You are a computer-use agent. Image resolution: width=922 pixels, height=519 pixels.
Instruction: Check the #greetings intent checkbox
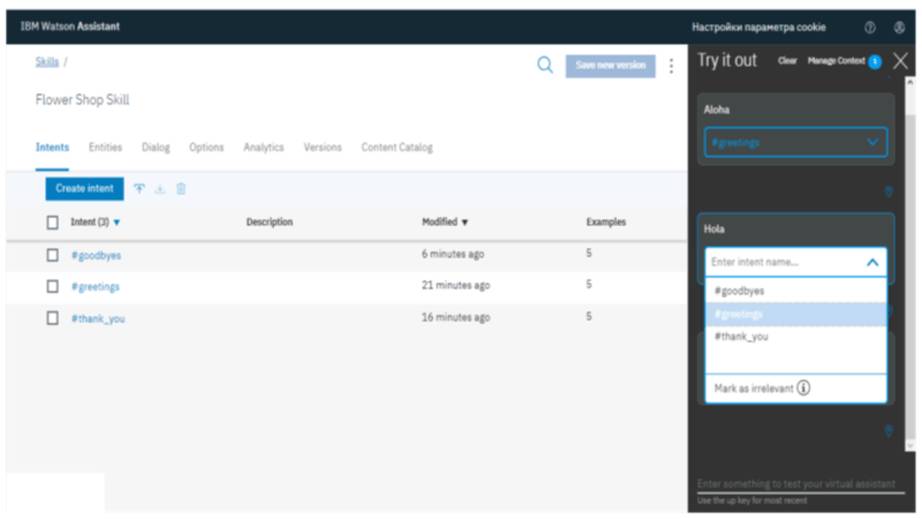pos(53,286)
